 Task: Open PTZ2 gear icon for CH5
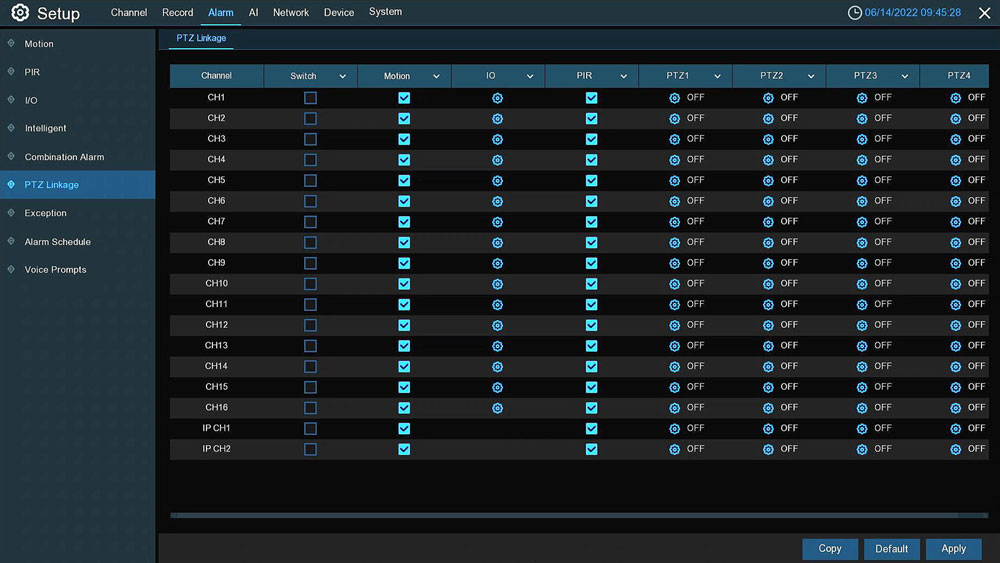[768, 181]
